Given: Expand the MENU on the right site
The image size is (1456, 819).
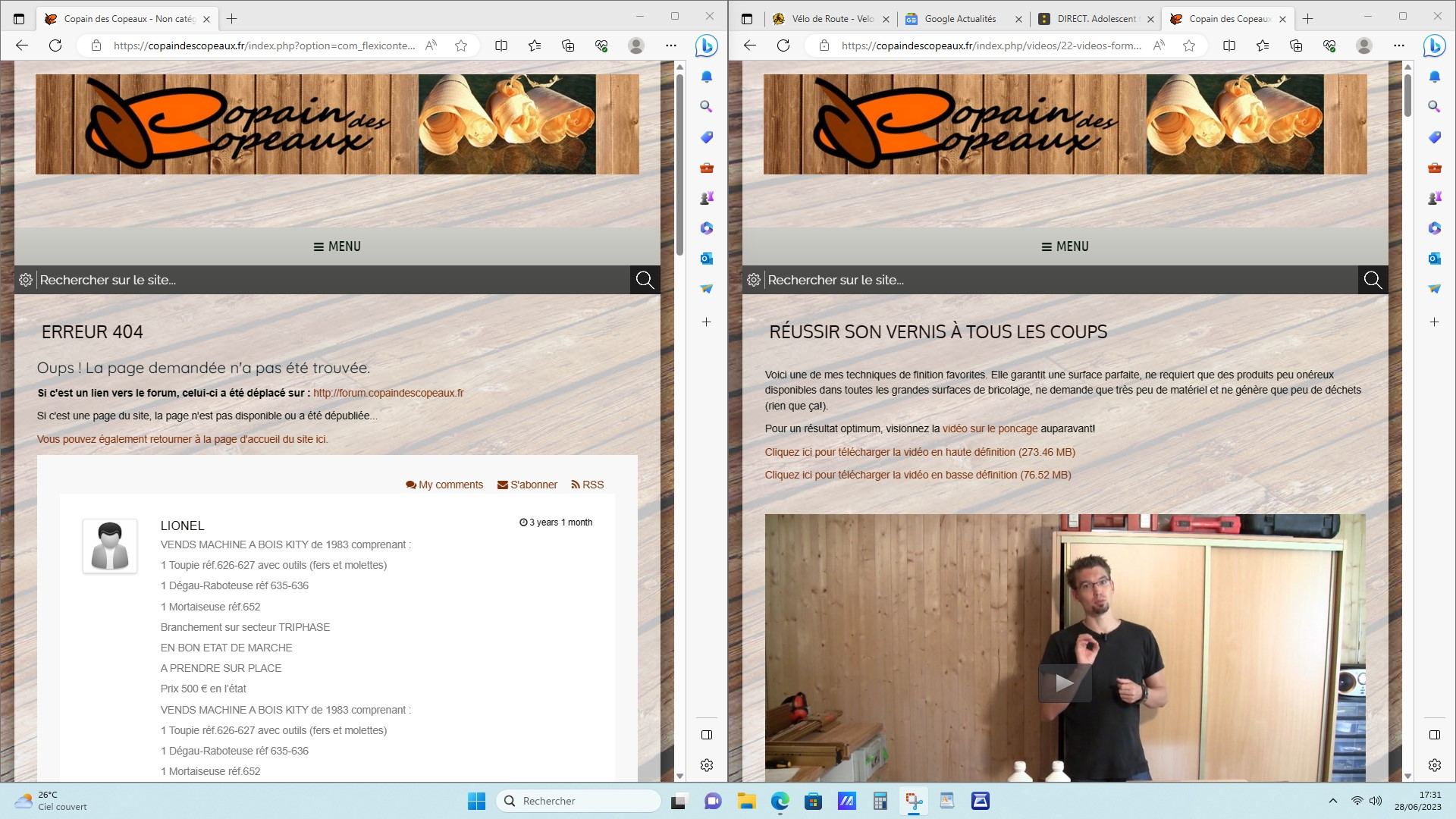Looking at the screenshot, I should coord(1065,246).
